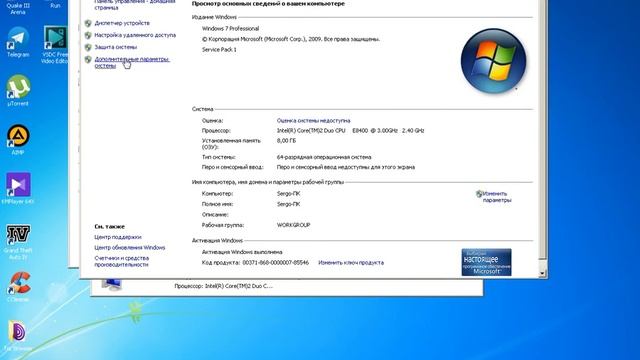This screenshot has height=360, width=640.
Task: Go to Панель управления домашняя страница link
Action: pyautogui.click(x=135, y=4)
